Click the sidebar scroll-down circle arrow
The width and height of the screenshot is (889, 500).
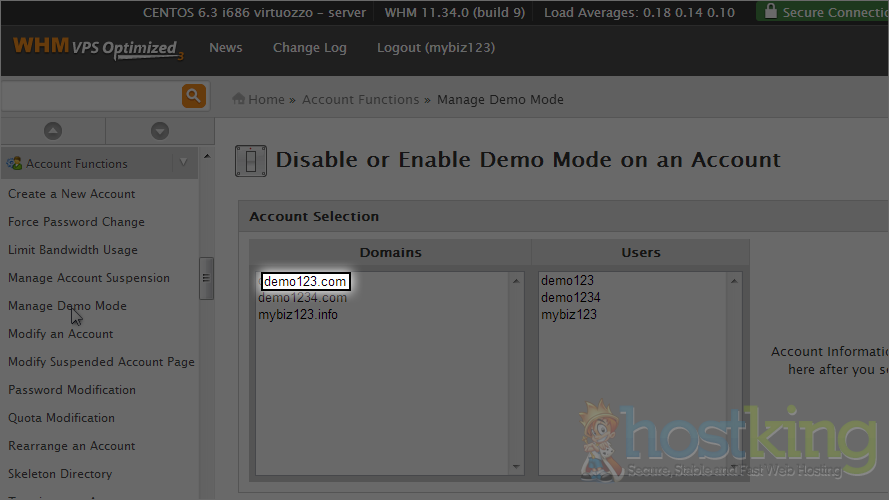pos(159,131)
